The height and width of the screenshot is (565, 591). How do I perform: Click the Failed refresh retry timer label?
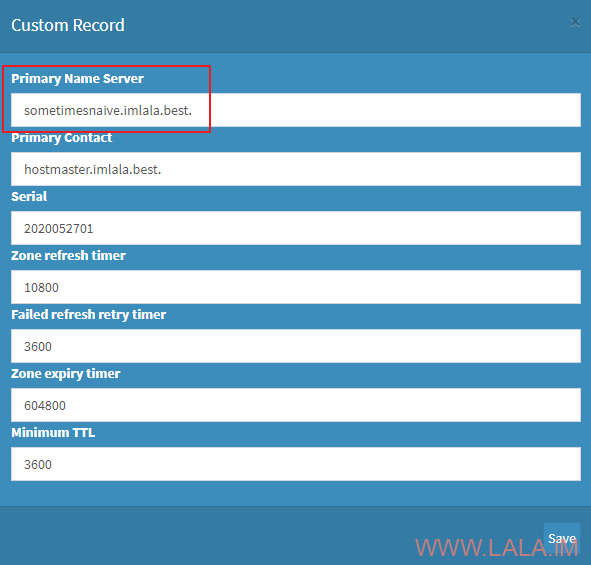[89, 314]
